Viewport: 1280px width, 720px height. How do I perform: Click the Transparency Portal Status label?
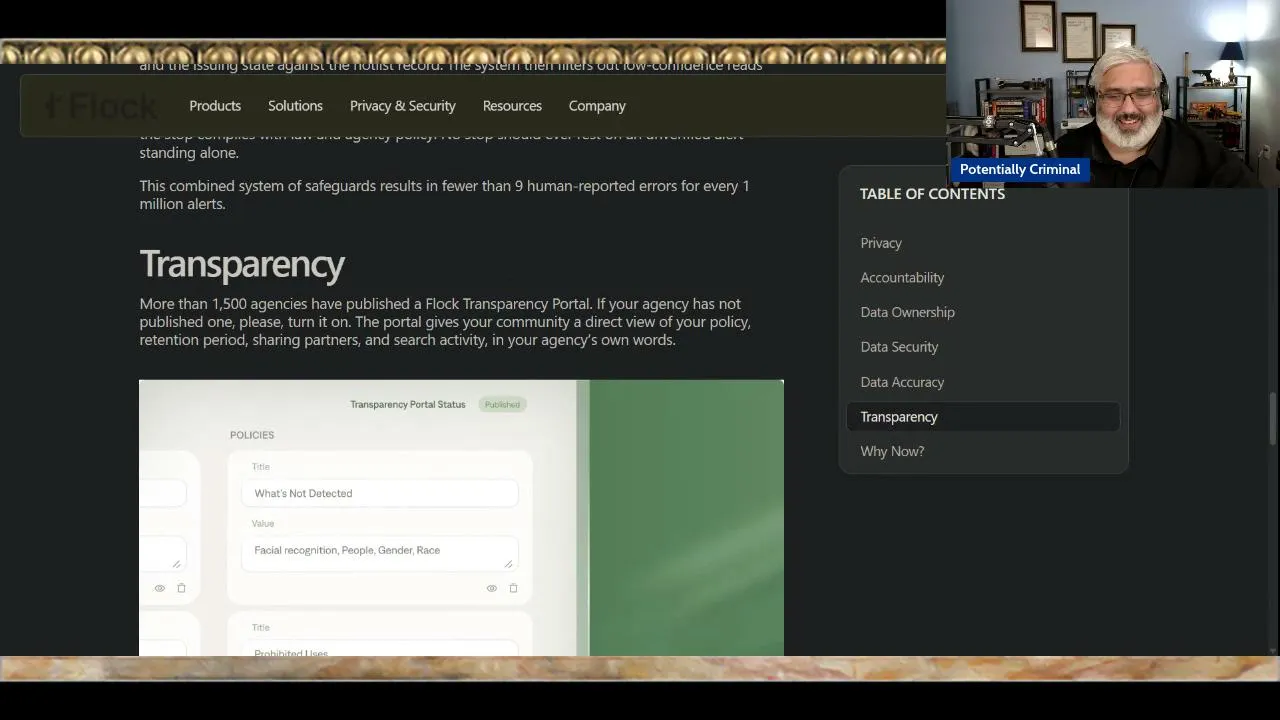(x=408, y=405)
